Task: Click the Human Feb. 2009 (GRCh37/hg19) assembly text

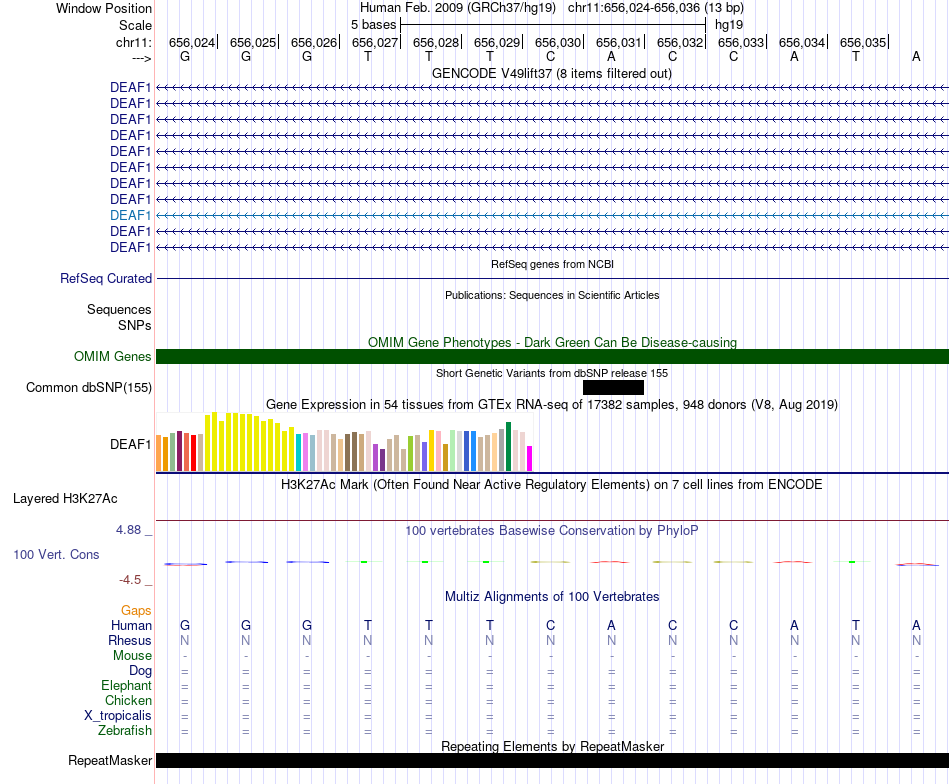Action: (x=457, y=8)
